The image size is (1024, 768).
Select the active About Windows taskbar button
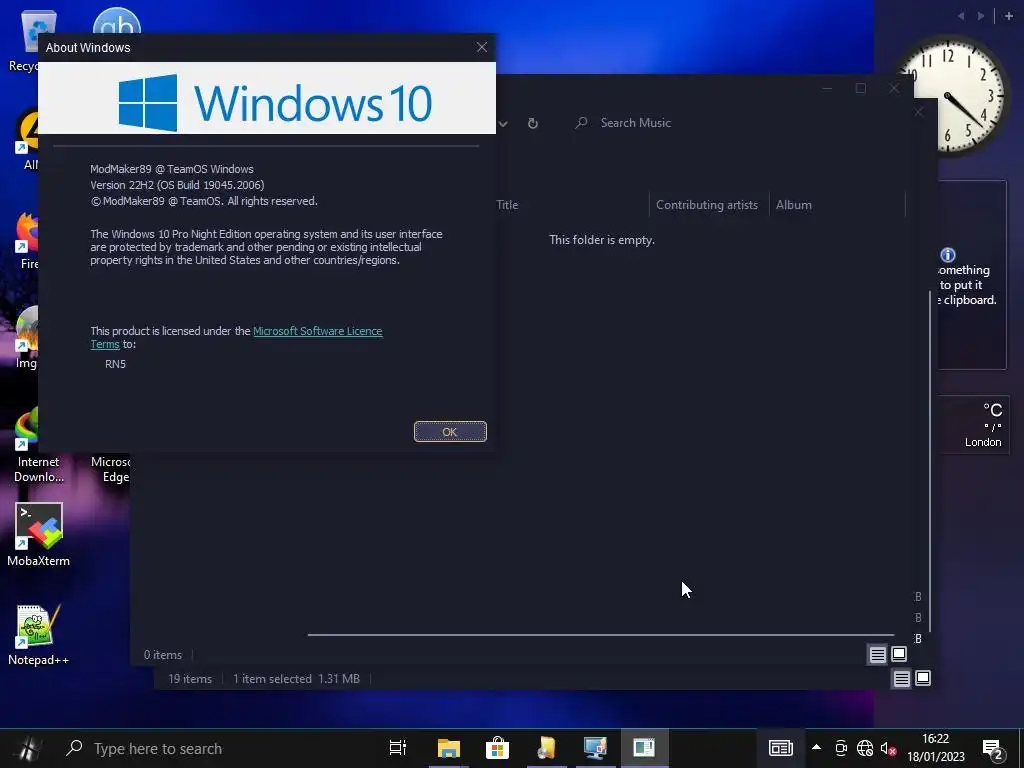[x=644, y=748]
